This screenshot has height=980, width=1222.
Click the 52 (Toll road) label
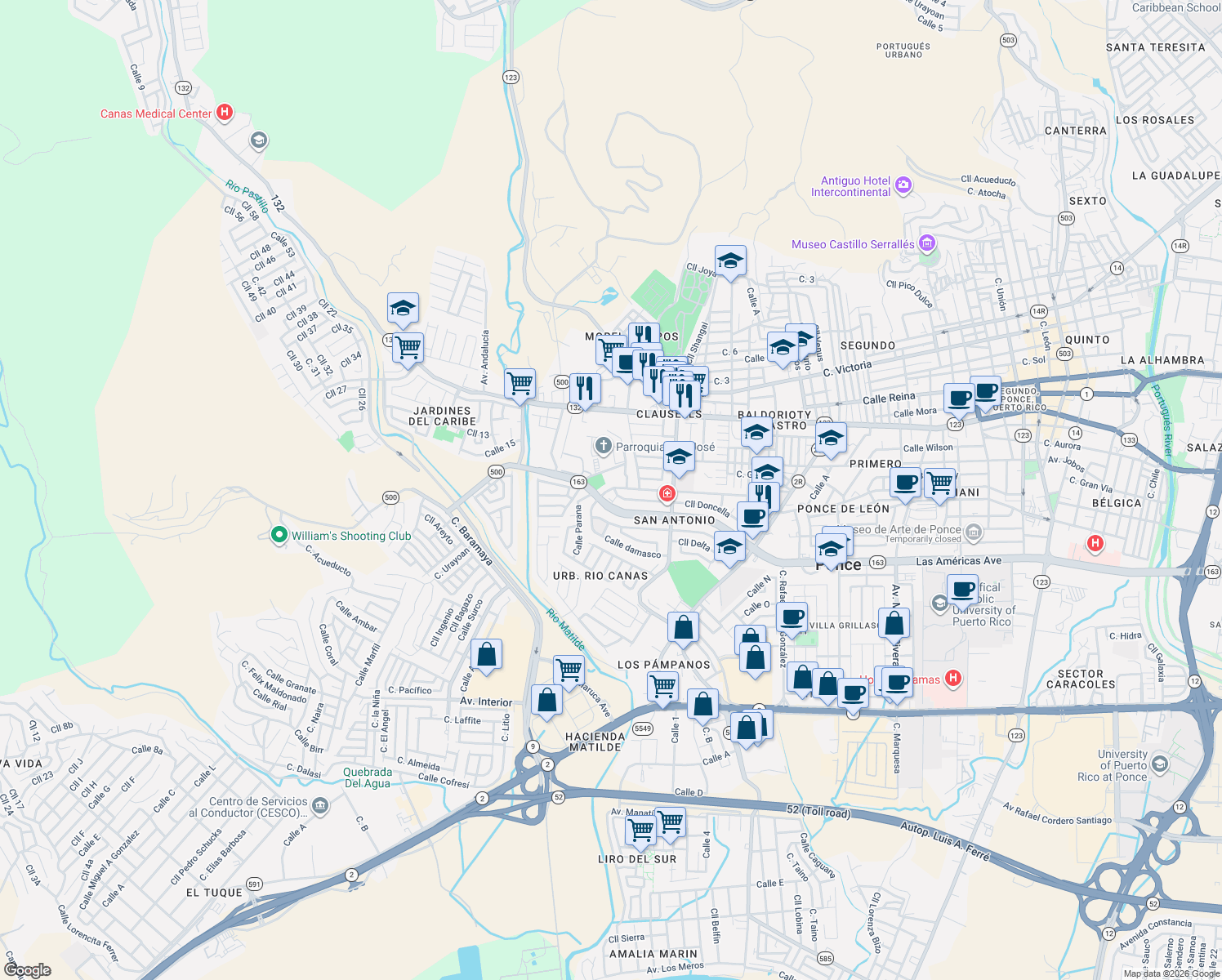click(818, 811)
